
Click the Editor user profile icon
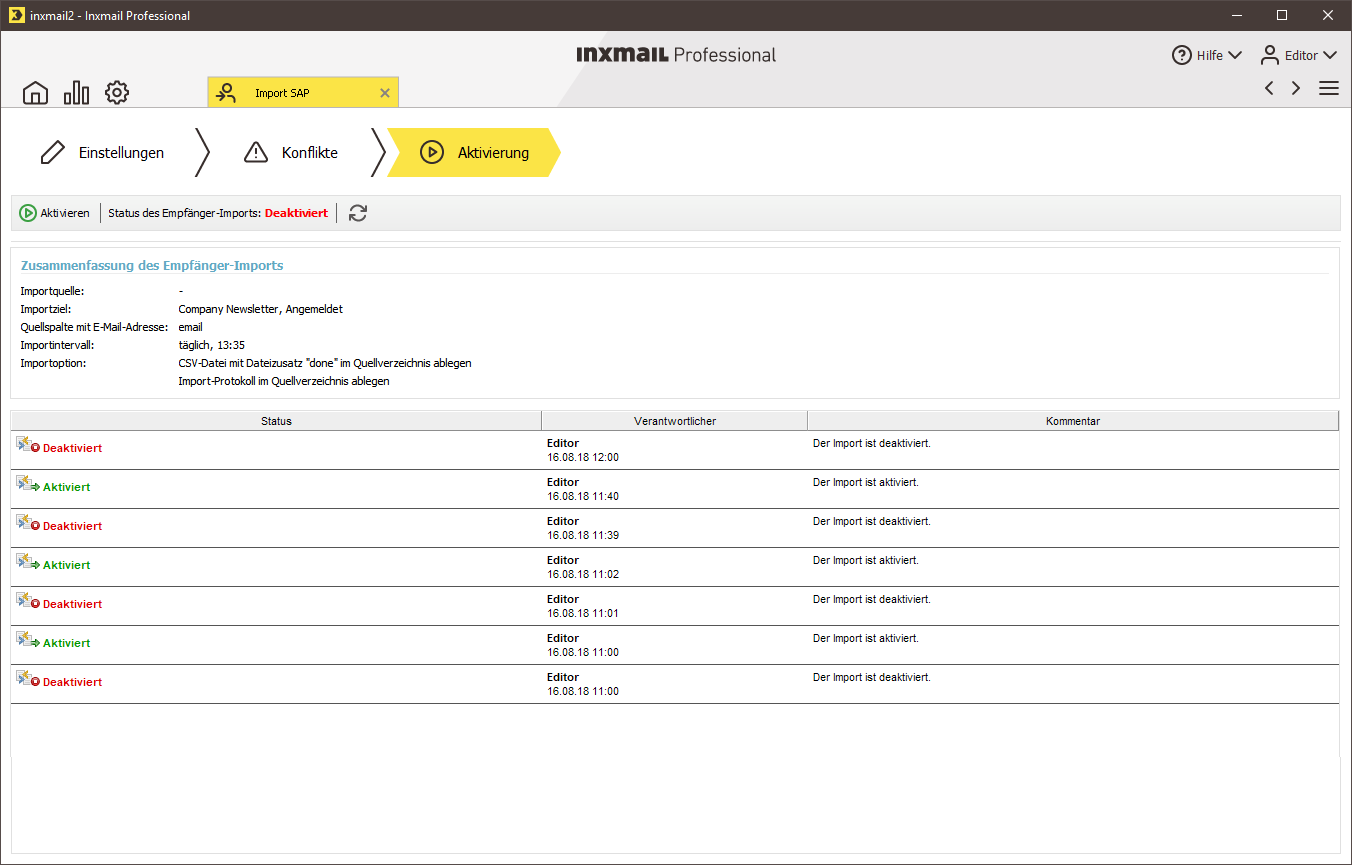pos(1270,55)
